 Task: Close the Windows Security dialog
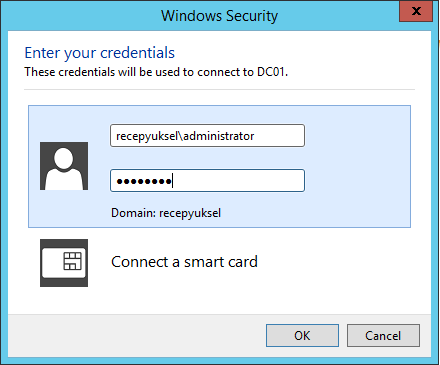point(416,11)
